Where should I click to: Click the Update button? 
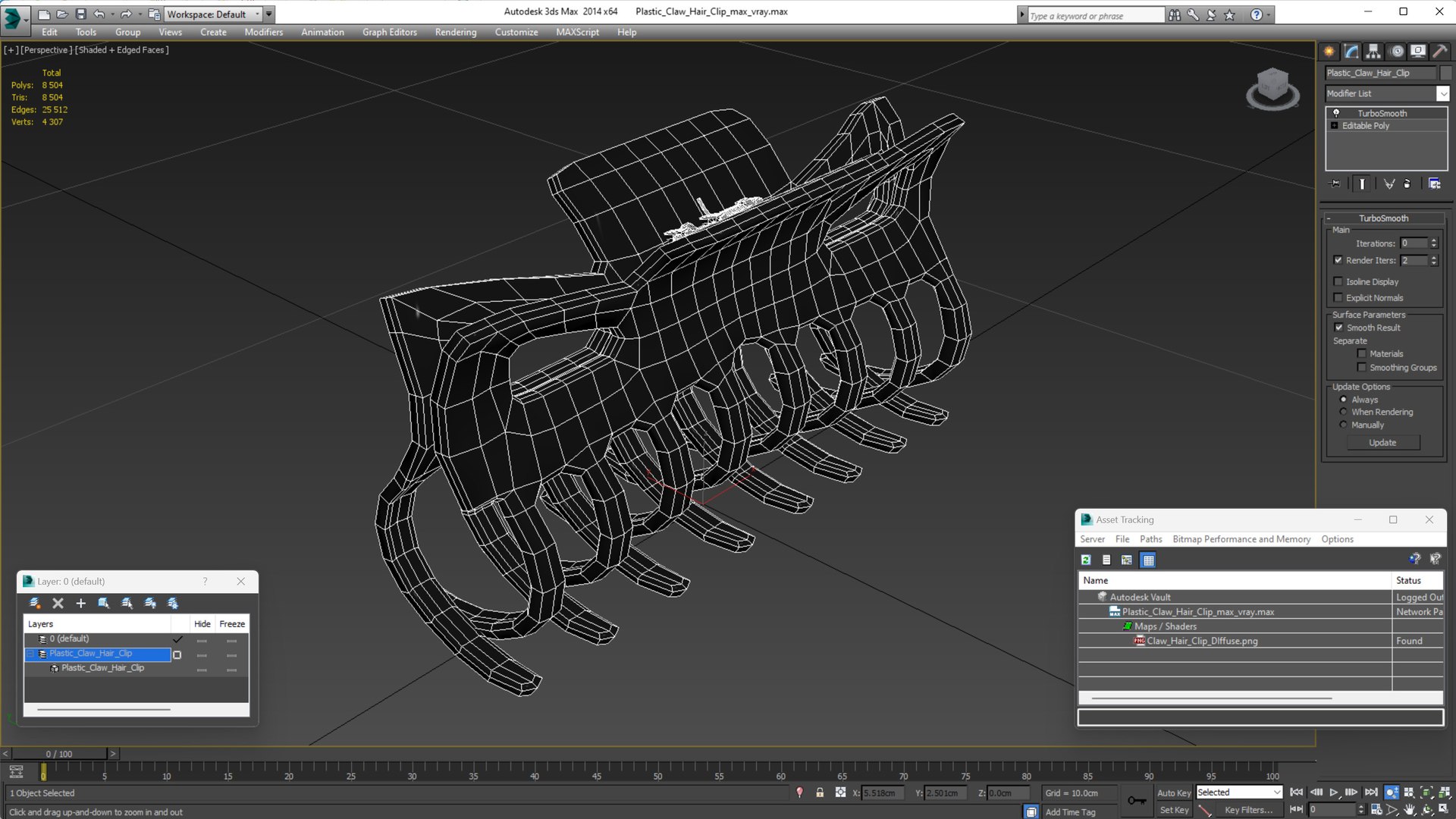[x=1382, y=442]
